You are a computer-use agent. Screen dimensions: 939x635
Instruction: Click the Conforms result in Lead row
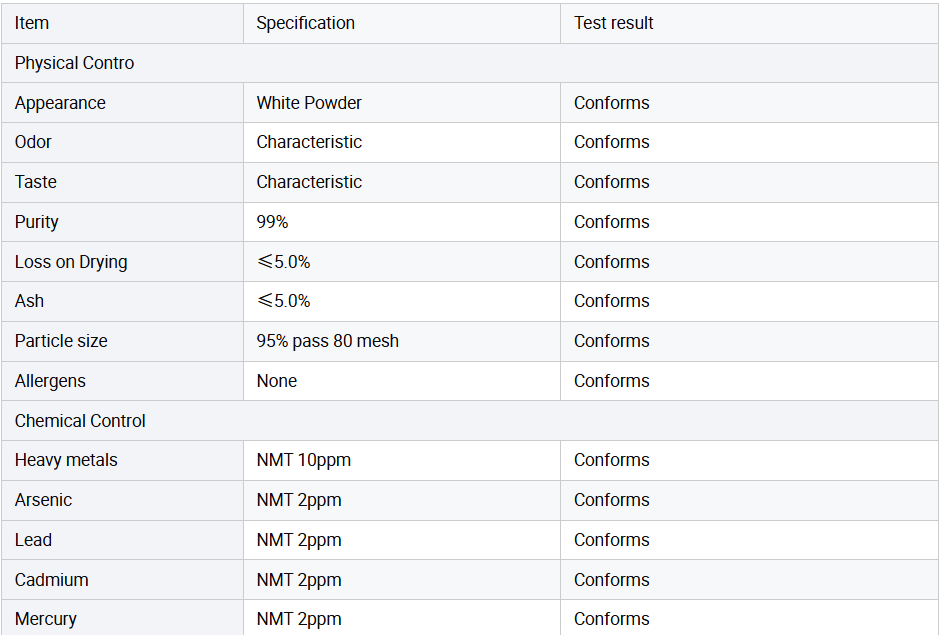click(611, 540)
